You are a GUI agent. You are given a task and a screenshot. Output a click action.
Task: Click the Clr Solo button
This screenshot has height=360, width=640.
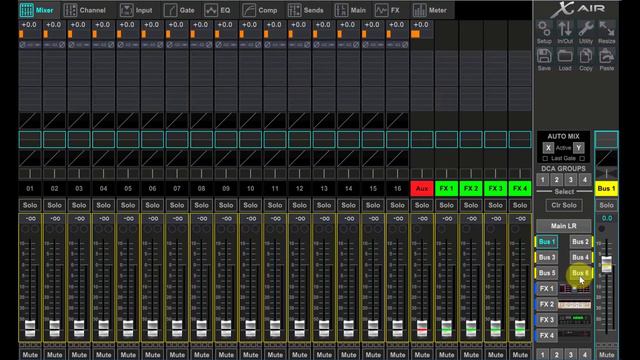coord(564,205)
